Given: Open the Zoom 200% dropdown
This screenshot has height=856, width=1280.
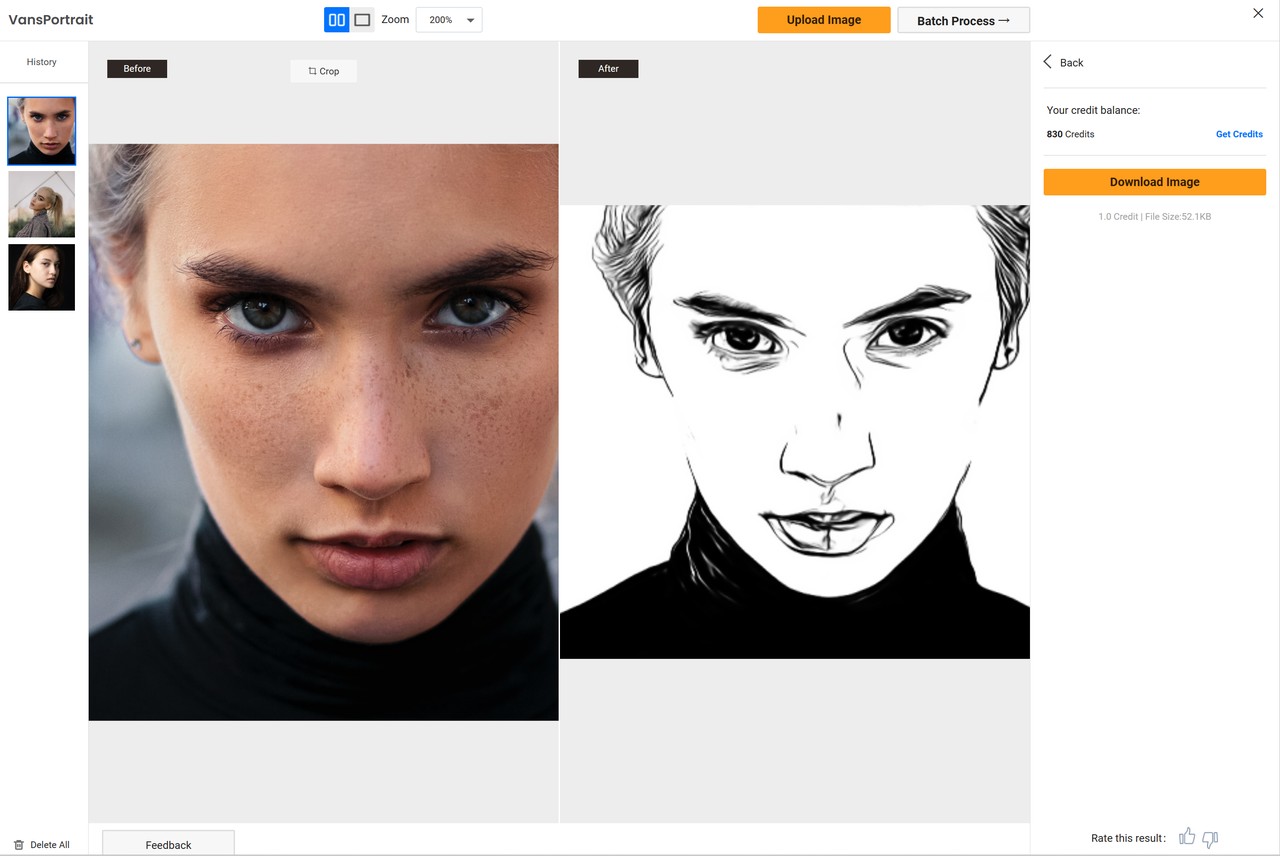Looking at the screenshot, I should pos(449,20).
